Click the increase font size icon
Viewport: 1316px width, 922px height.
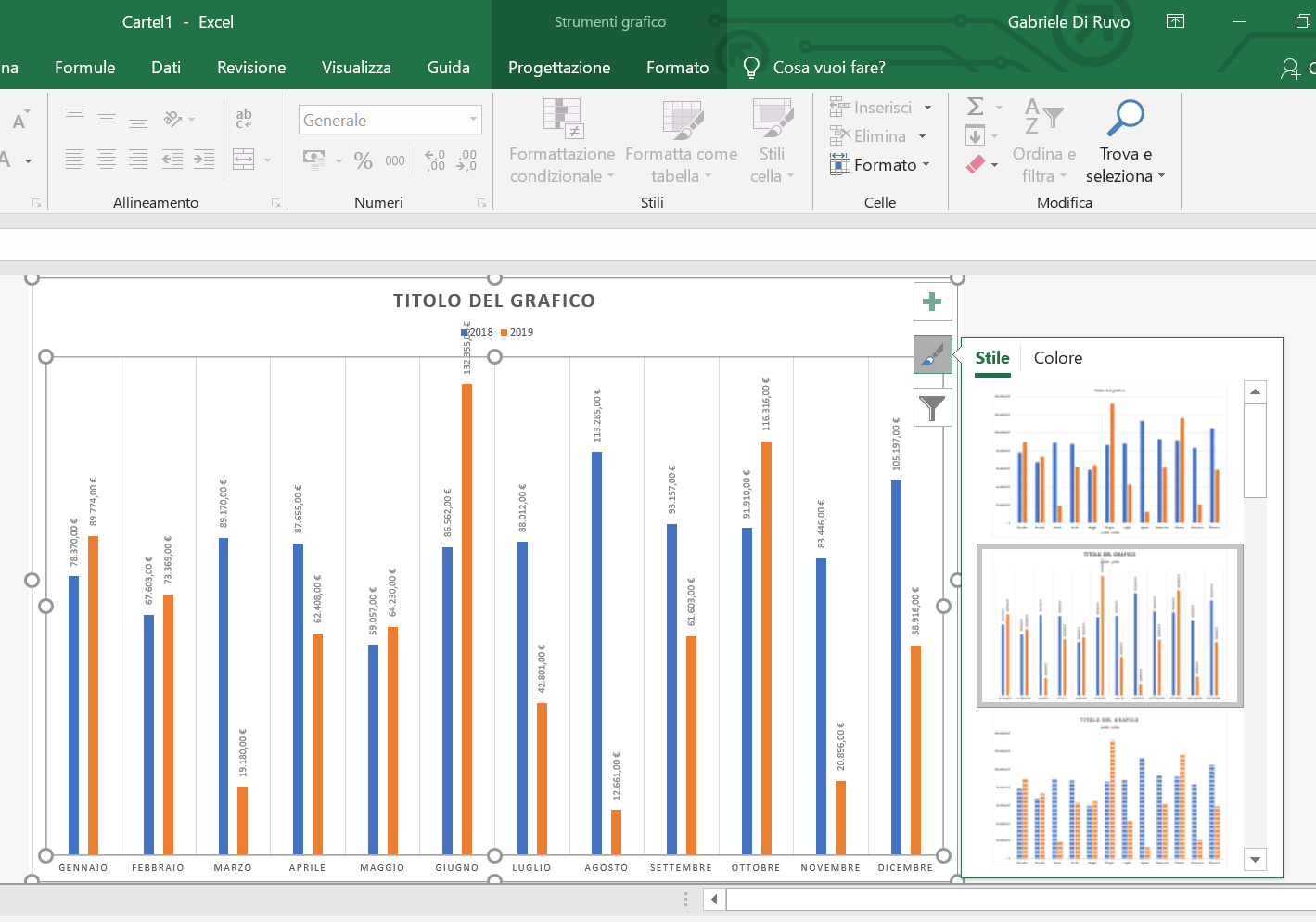click(20, 119)
